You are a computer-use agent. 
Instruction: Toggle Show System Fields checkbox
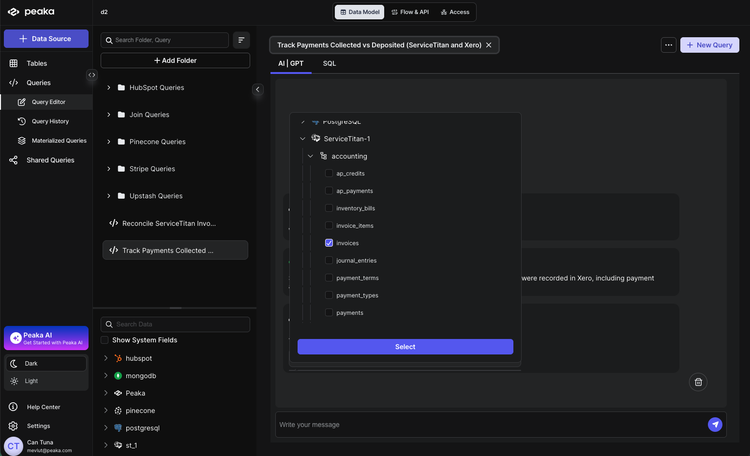pos(104,340)
